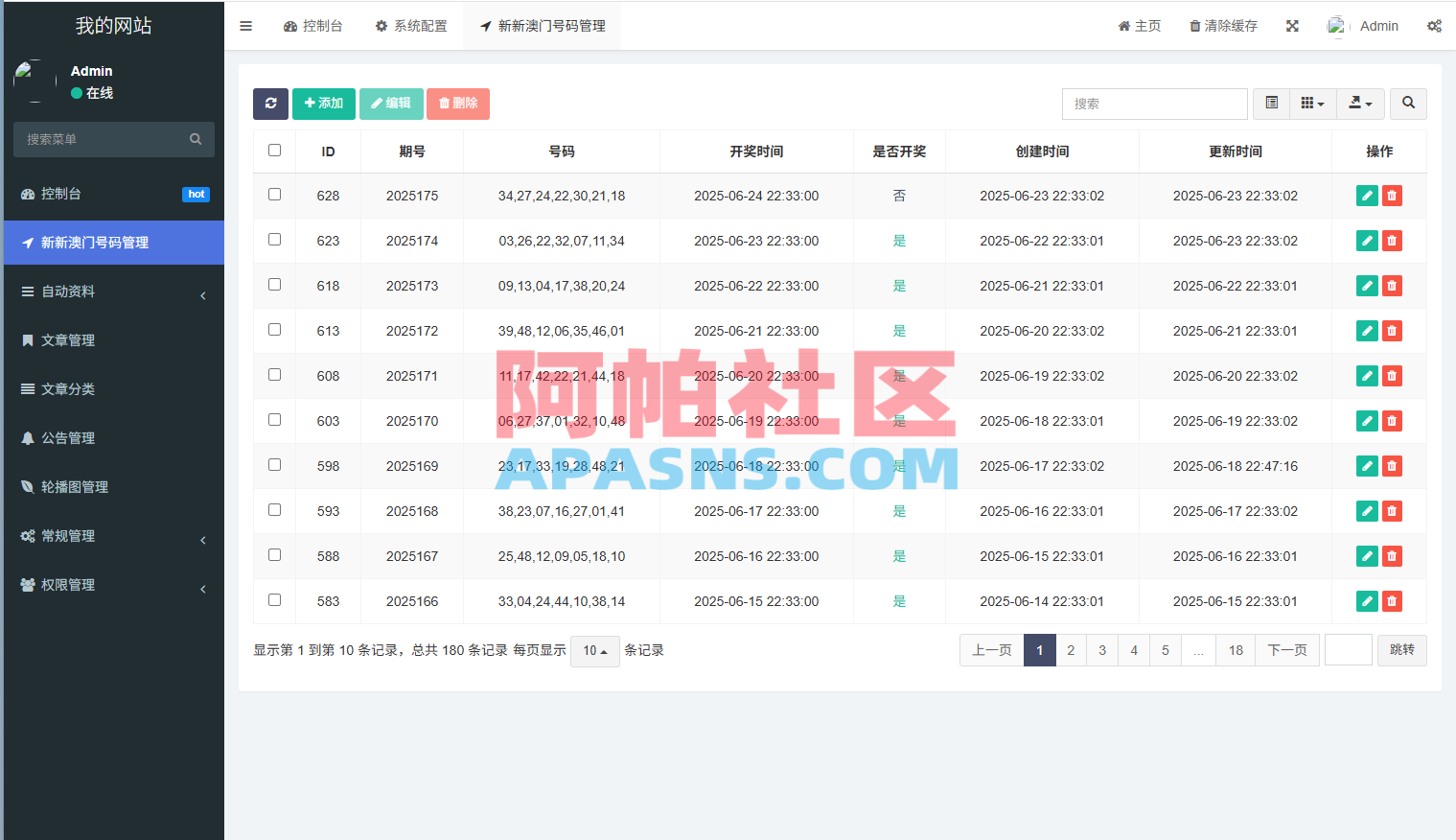Delete row with ID 583
This screenshot has height=840, width=1456.
[x=1392, y=601]
